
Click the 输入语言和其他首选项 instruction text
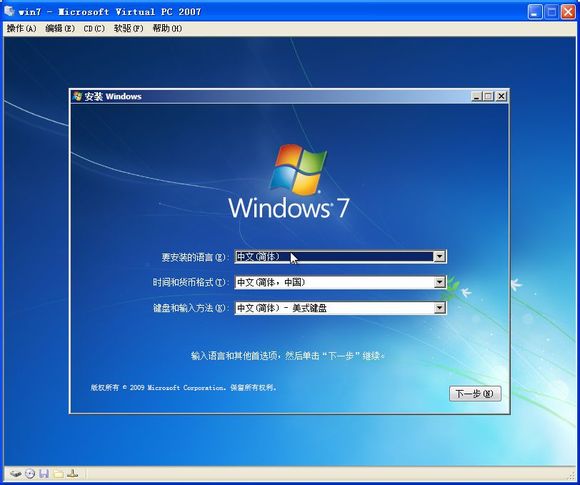tap(287, 356)
